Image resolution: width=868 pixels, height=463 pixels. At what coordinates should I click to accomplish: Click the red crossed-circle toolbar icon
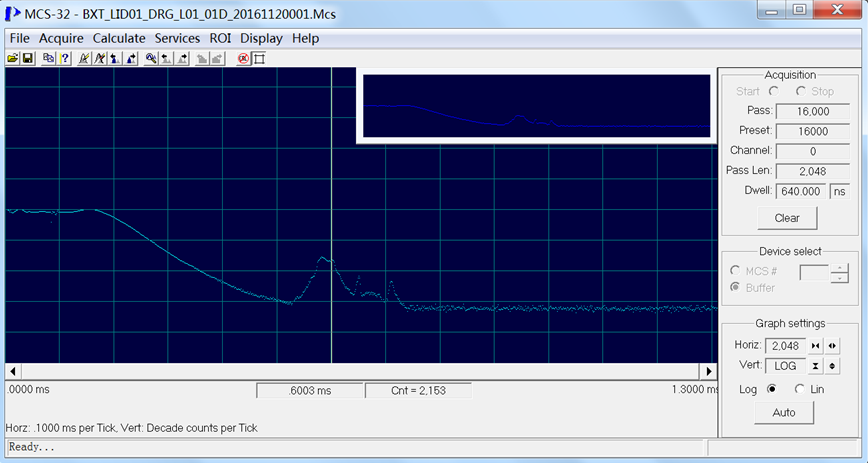pos(243,58)
